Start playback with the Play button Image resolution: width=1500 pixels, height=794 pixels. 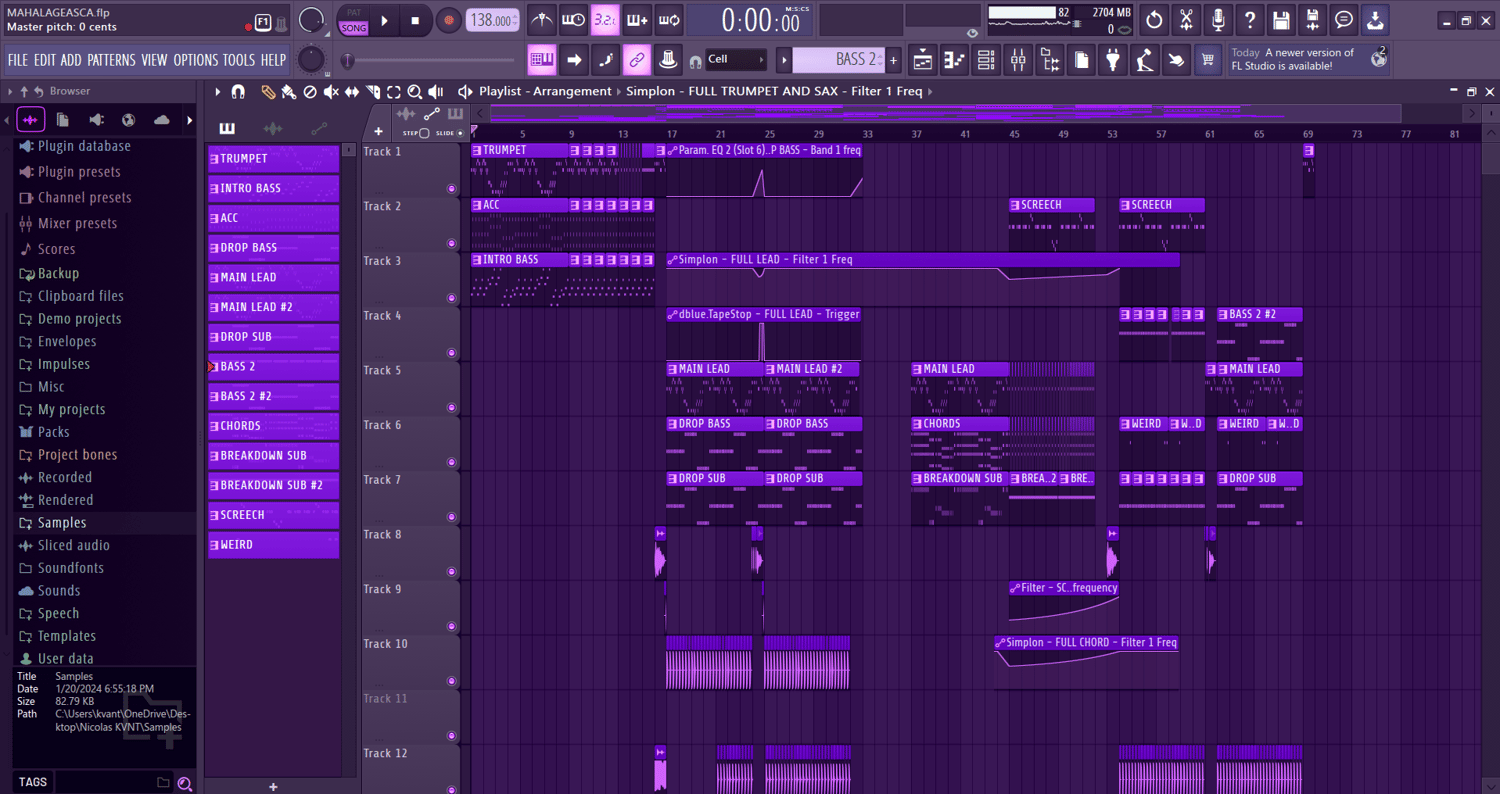click(x=385, y=20)
